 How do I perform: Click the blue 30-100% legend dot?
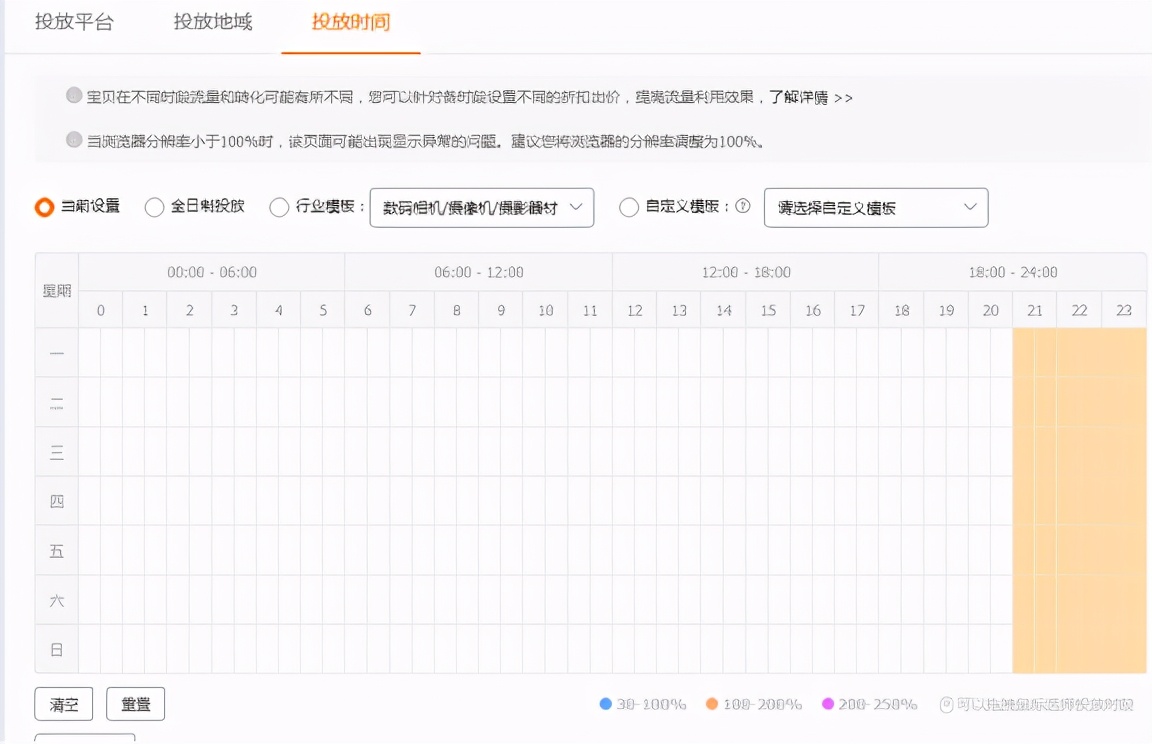tap(605, 704)
